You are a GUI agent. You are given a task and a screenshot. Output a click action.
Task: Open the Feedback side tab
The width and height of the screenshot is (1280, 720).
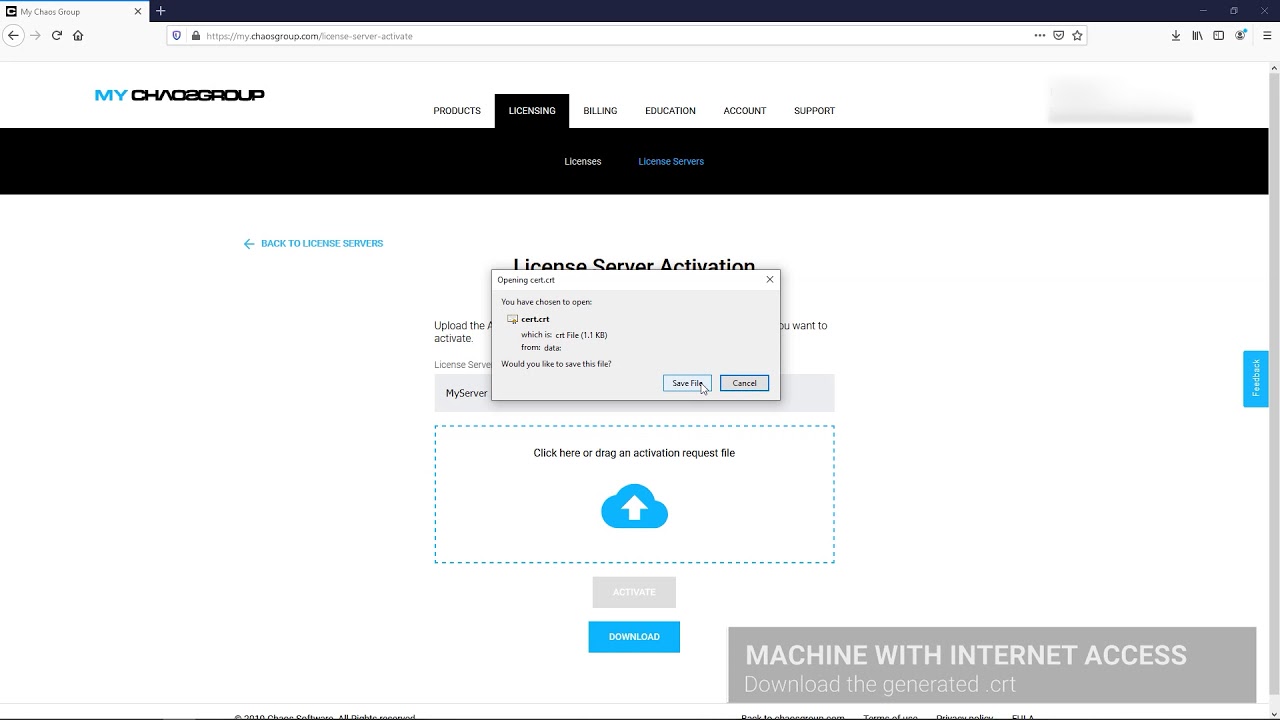[x=1256, y=378]
